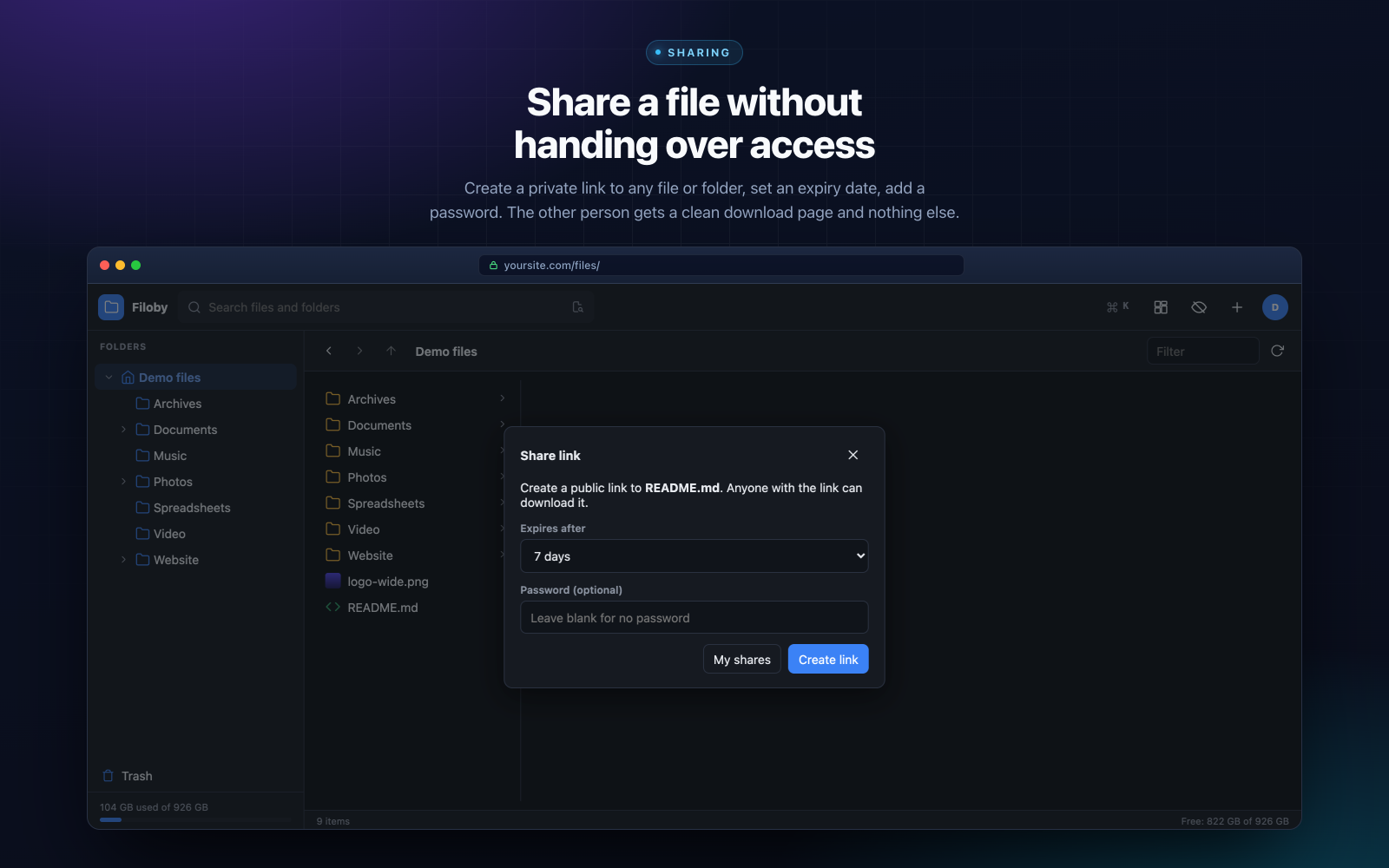Click the Spreadsheets folder icon in sidebar
1389x868 pixels.
[x=142, y=508]
